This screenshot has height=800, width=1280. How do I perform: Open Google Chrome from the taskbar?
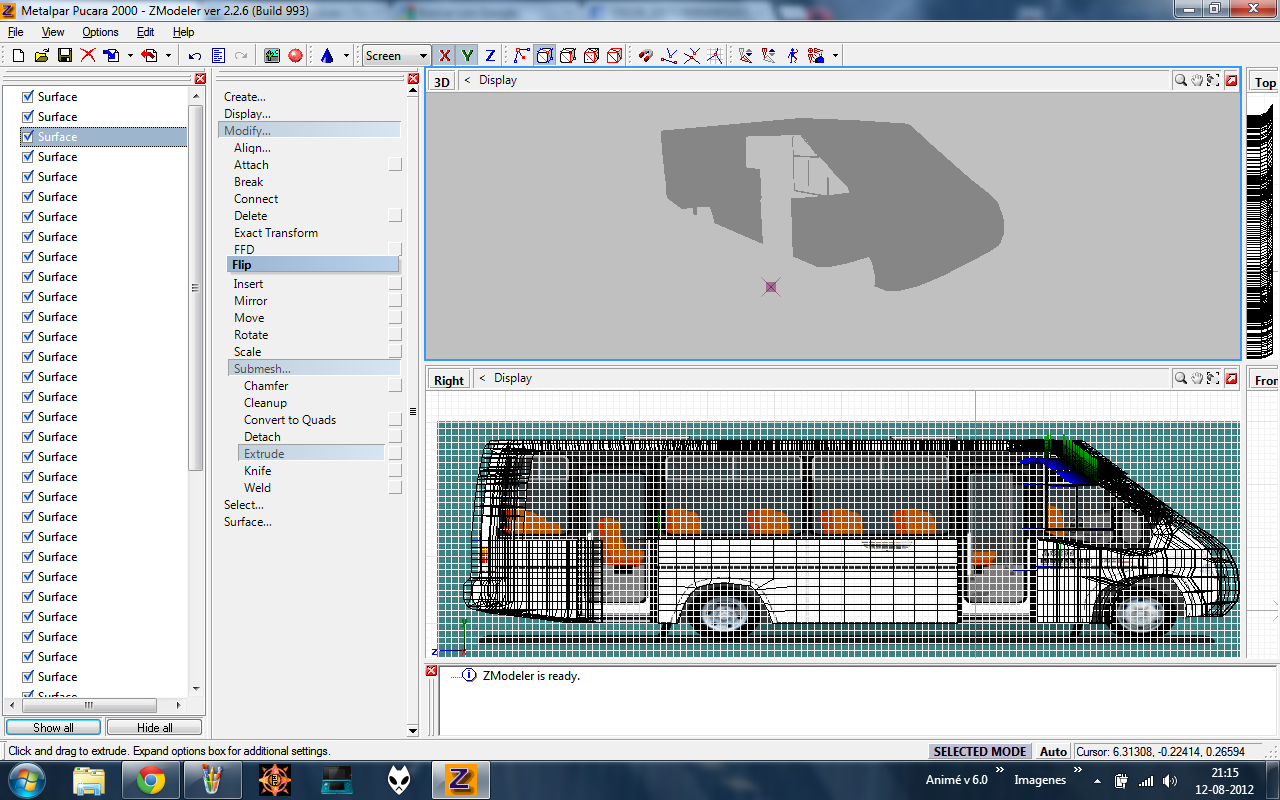151,780
